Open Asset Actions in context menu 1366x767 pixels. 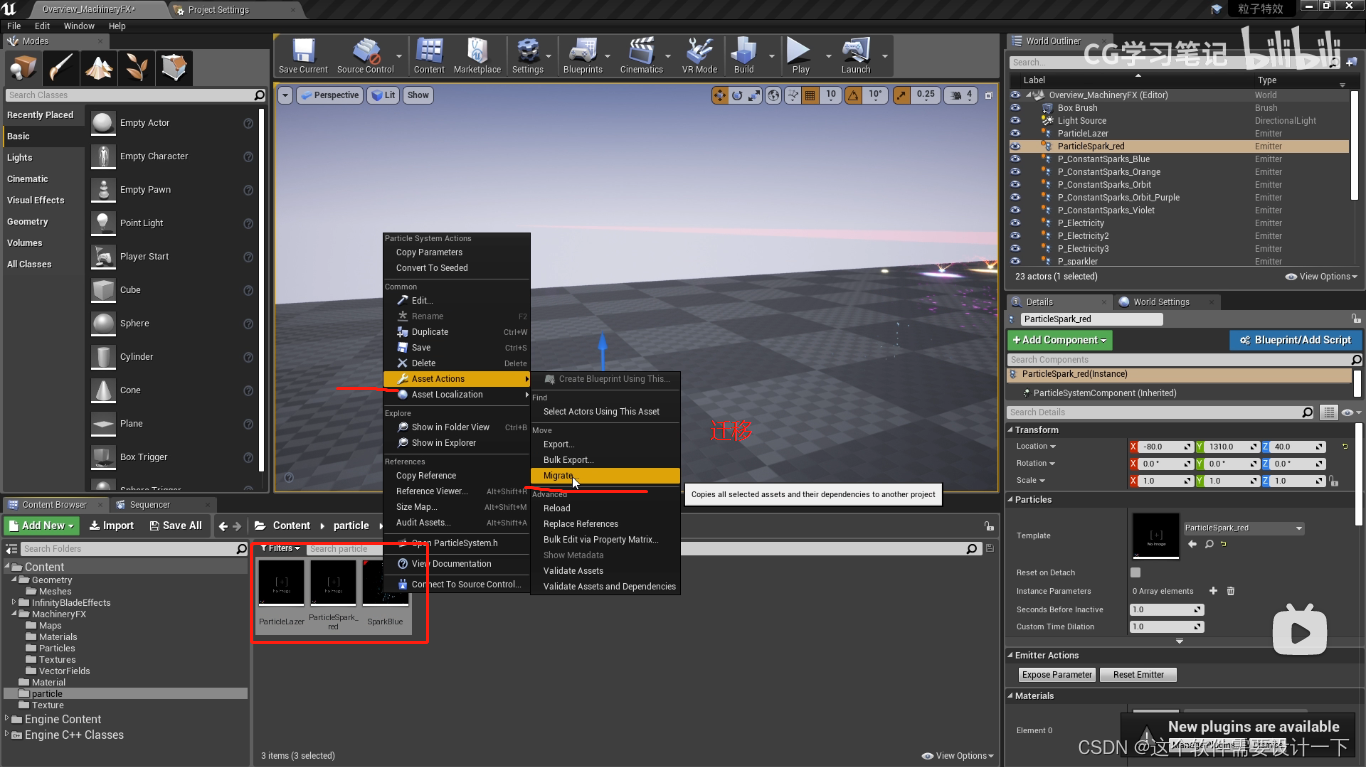pos(457,379)
